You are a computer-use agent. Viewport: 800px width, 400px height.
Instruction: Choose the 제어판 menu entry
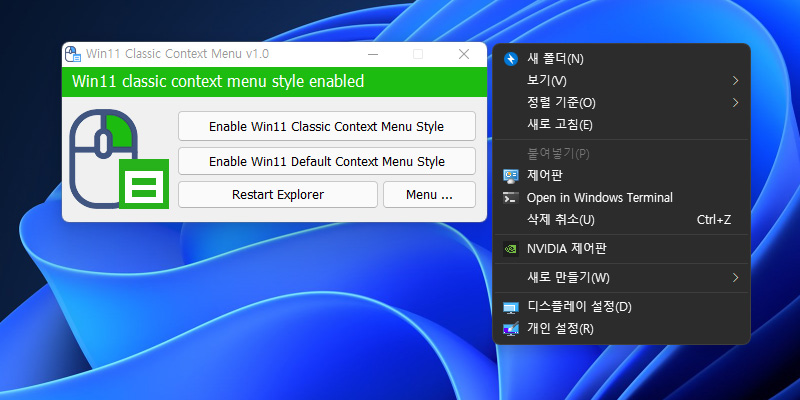(x=621, y=176)
